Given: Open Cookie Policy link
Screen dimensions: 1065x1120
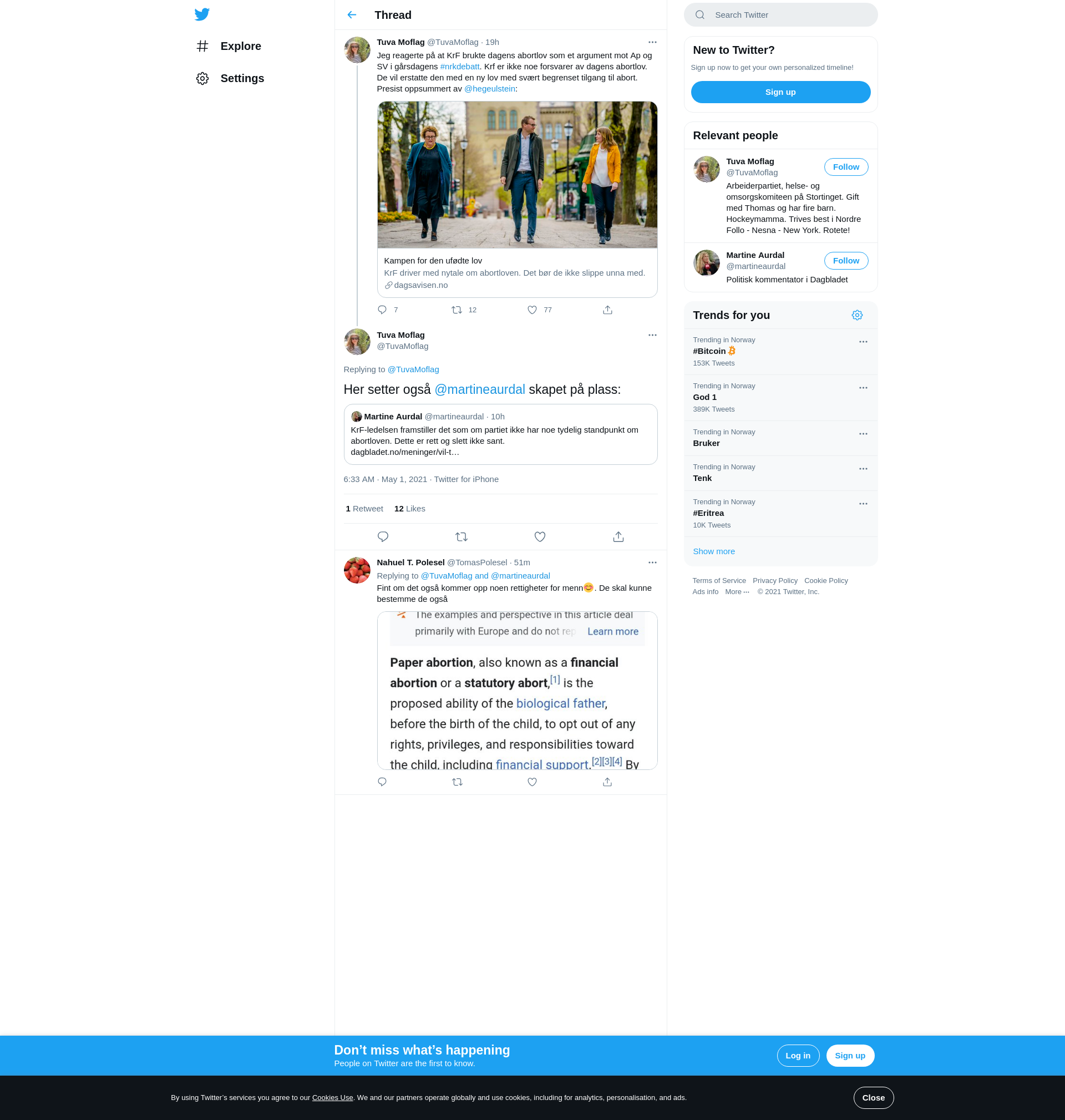Looking at the screenshot, I should point(826,580).
